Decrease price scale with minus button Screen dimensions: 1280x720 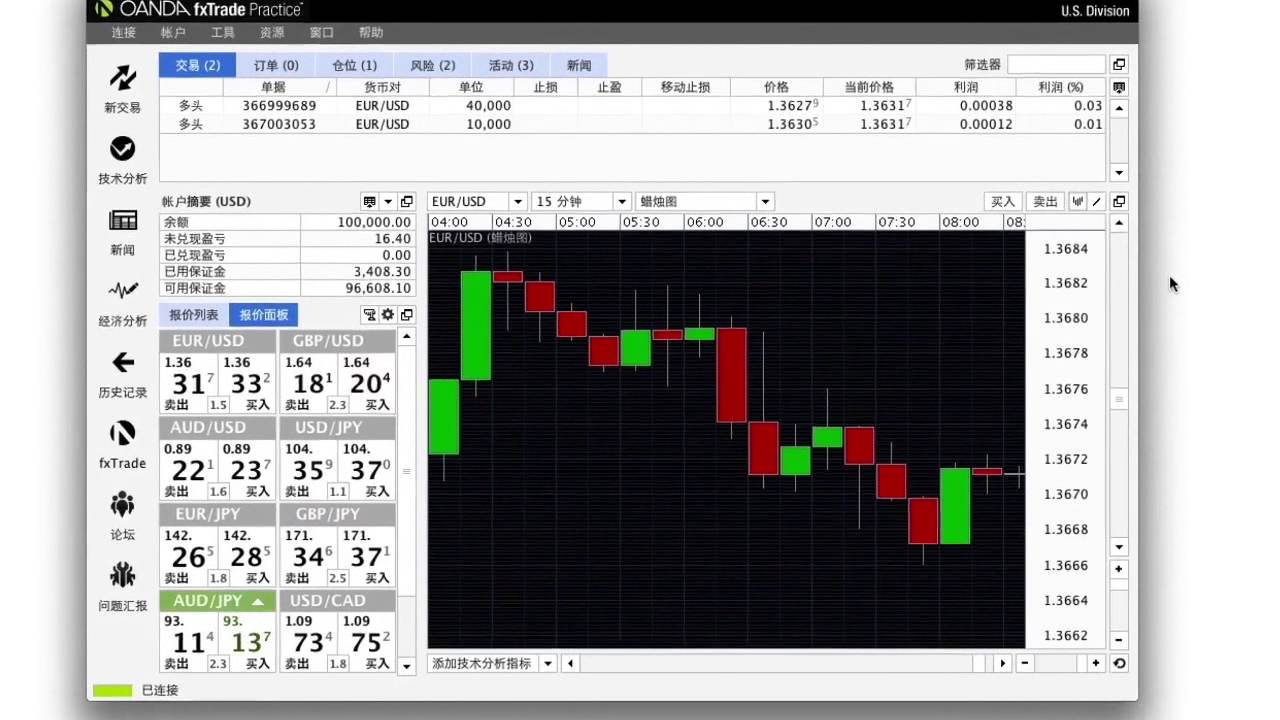pos(1119,640)
